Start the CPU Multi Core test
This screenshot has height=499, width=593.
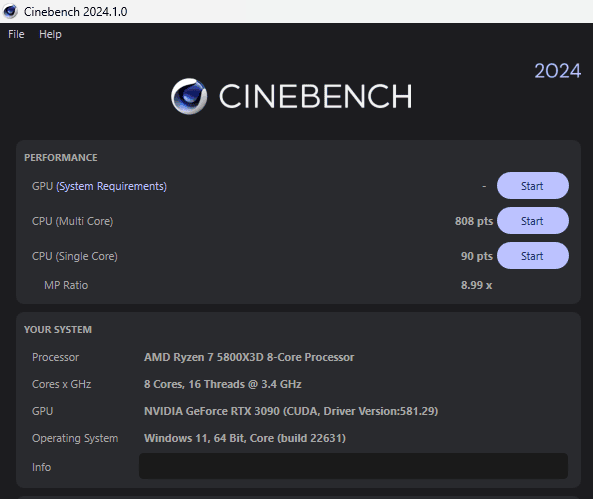[x=532, y=221]
